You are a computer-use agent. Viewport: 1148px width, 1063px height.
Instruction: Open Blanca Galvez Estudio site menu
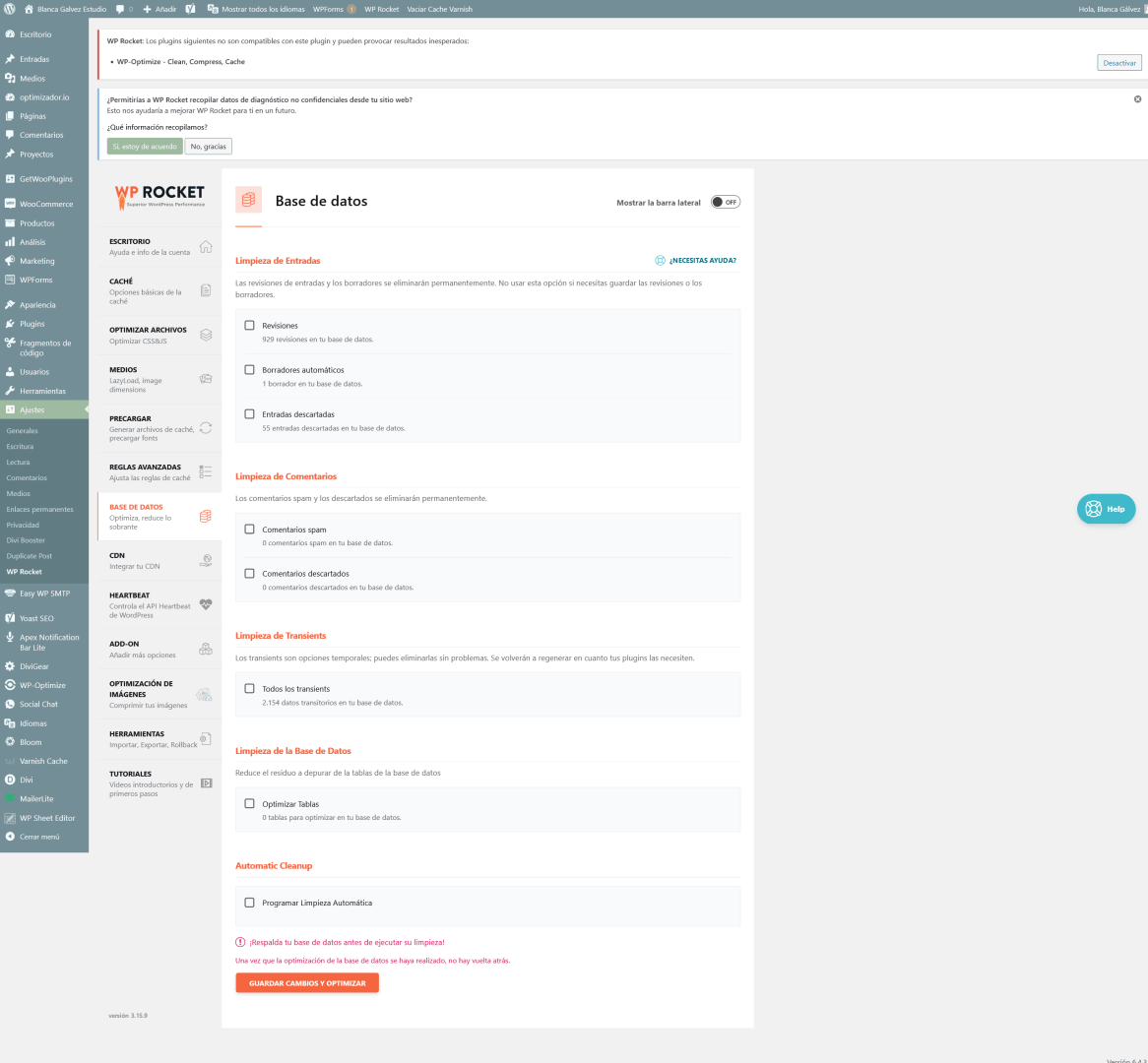coord(65,9)
